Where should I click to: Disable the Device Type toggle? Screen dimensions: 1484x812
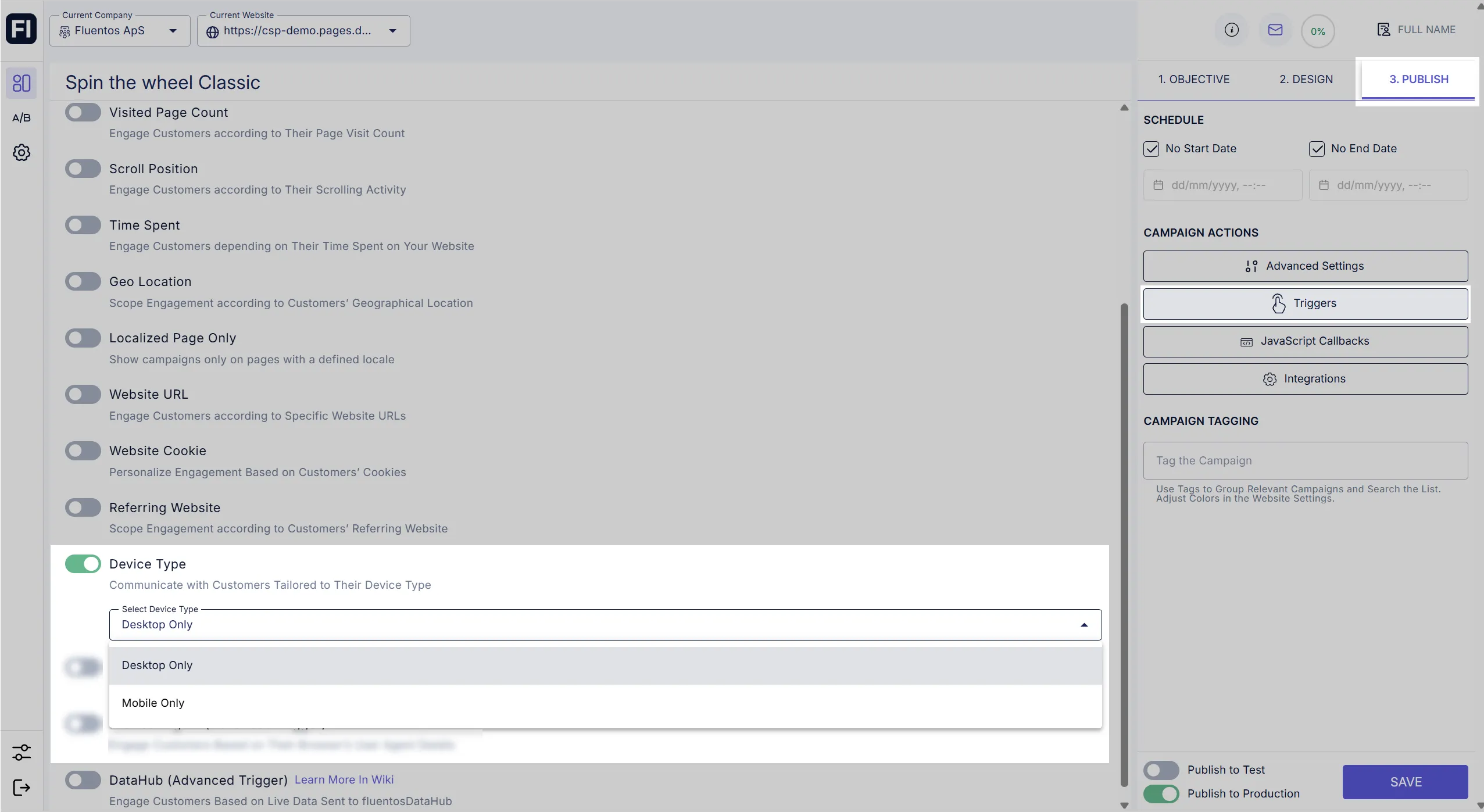coord(83,564)
